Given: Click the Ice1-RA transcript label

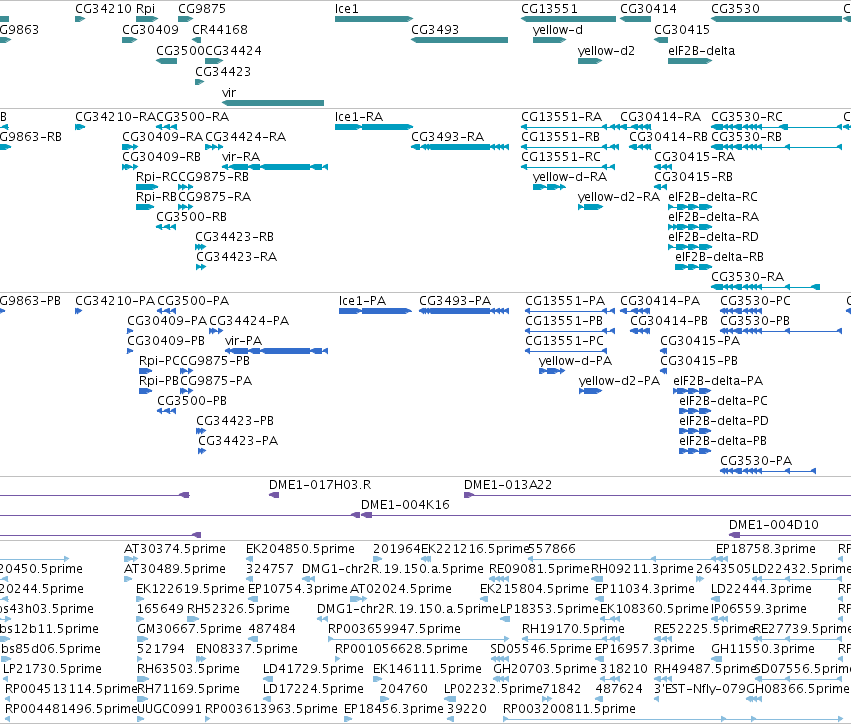Looking at the screenshot, I should point(359,117).
